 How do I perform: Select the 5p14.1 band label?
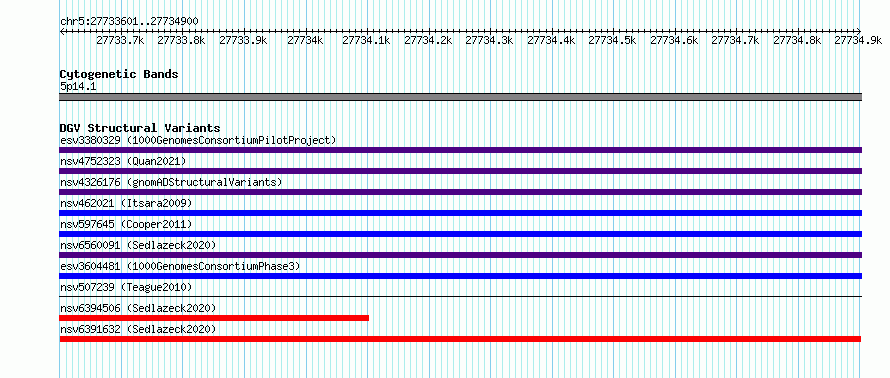tap(78, 87)
